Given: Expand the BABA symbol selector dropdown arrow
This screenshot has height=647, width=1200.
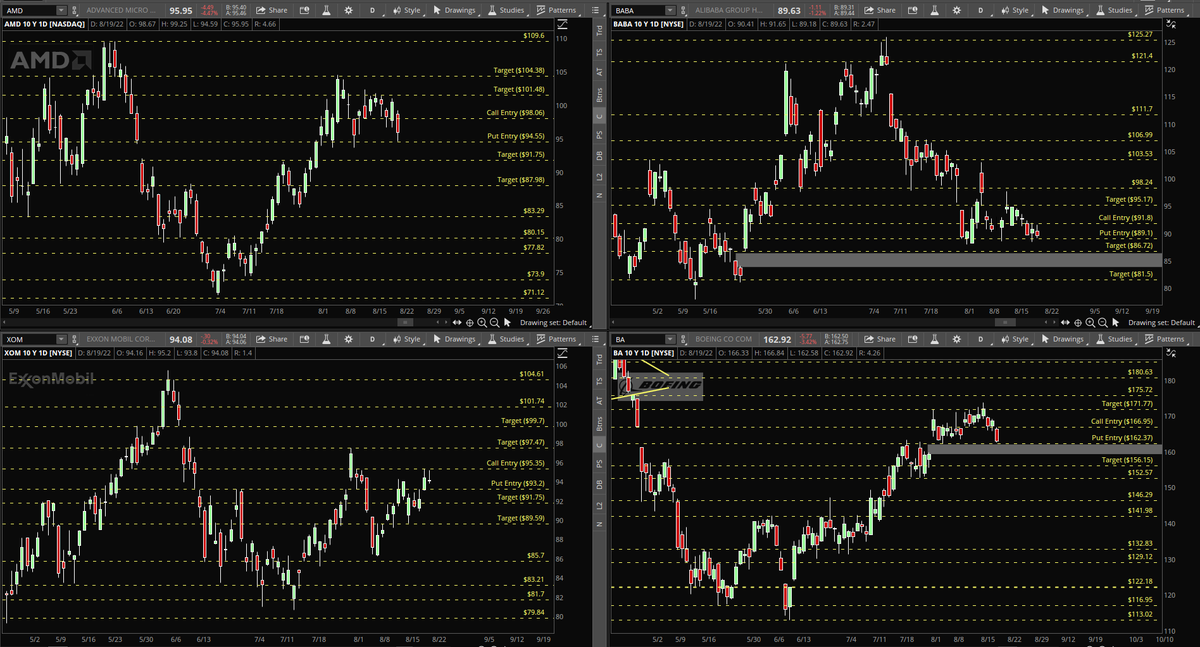Looking at the screenshot, I should coord(670,10).
